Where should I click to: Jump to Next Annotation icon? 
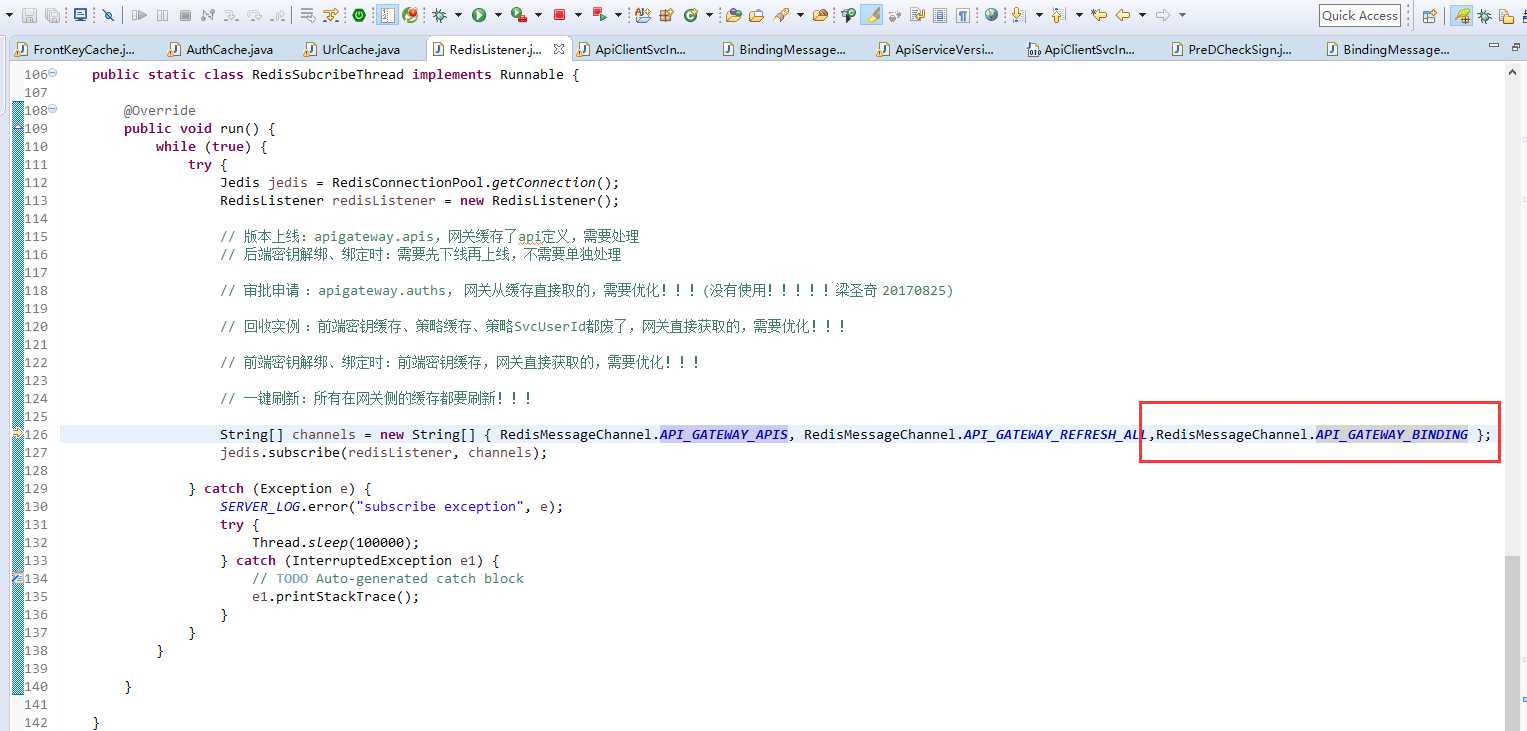[x=1019, y=15]
